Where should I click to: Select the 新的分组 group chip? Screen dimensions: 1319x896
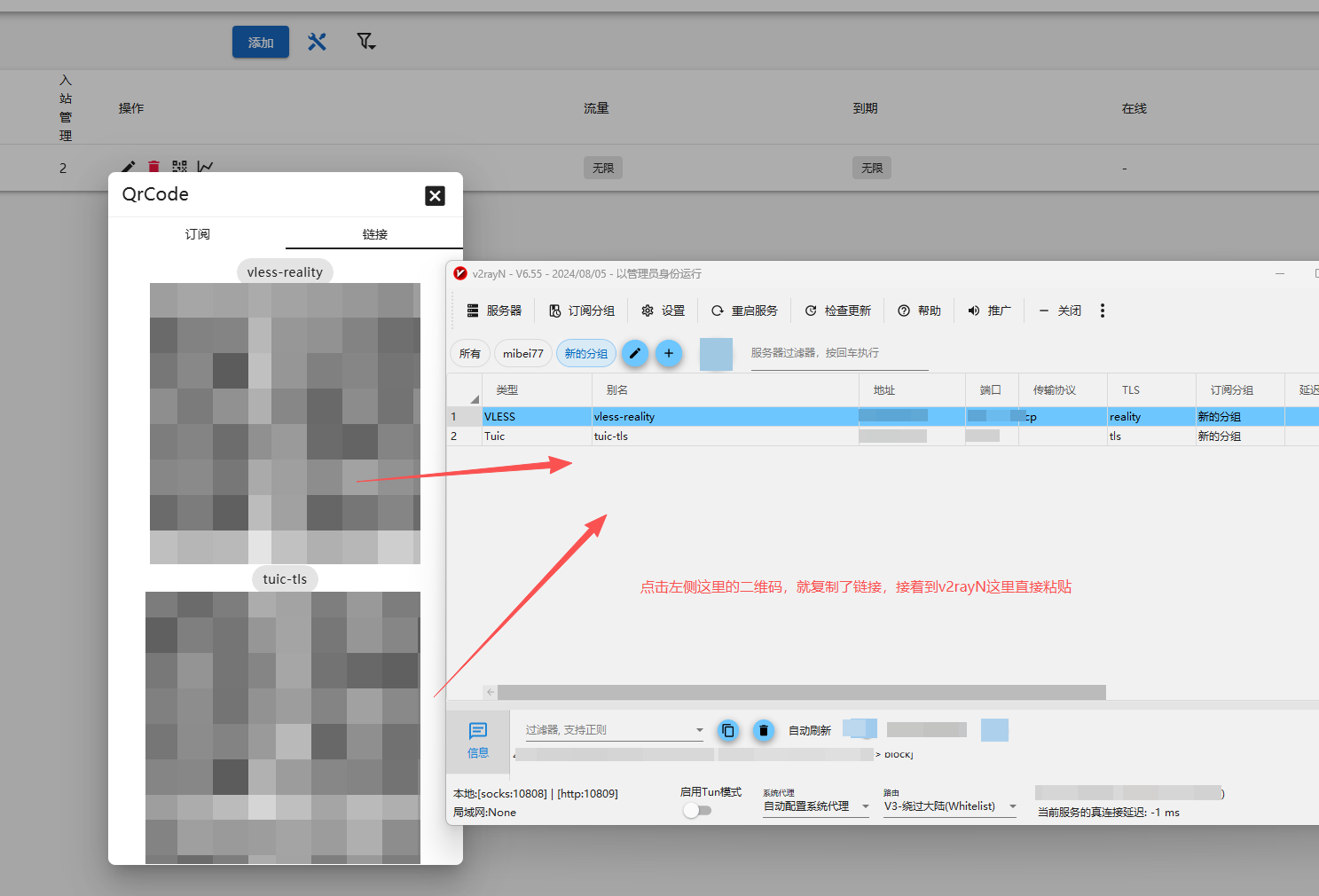click(586, 353)
